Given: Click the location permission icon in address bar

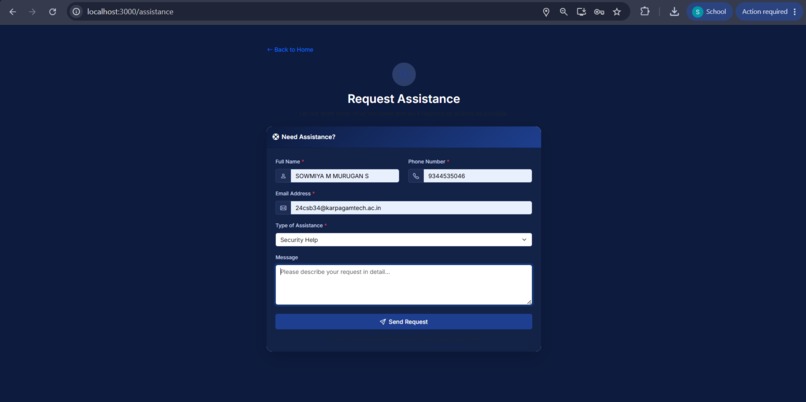Looking at the screenshot, I should click(x=546, y=12).
